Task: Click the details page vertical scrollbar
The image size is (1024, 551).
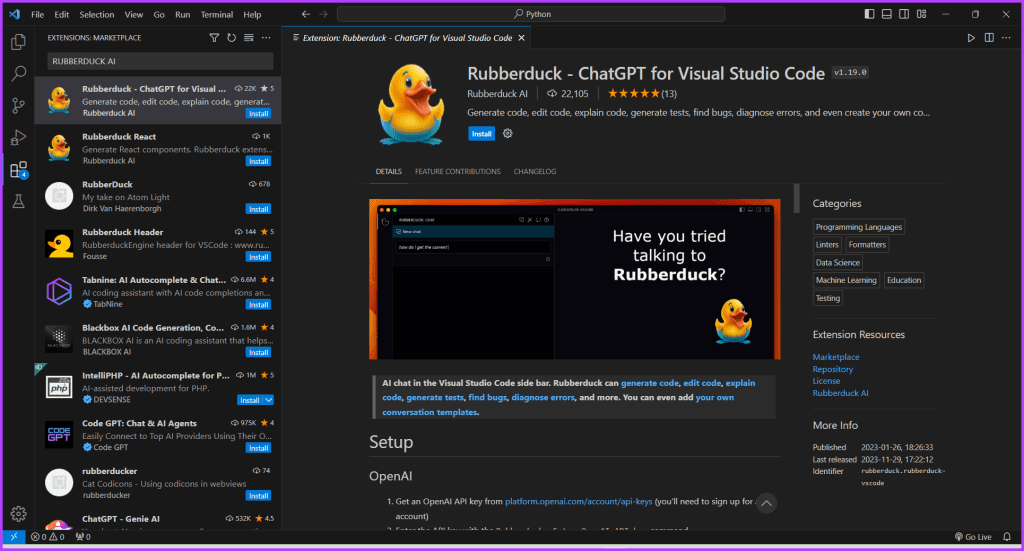Action: (796, 198)
